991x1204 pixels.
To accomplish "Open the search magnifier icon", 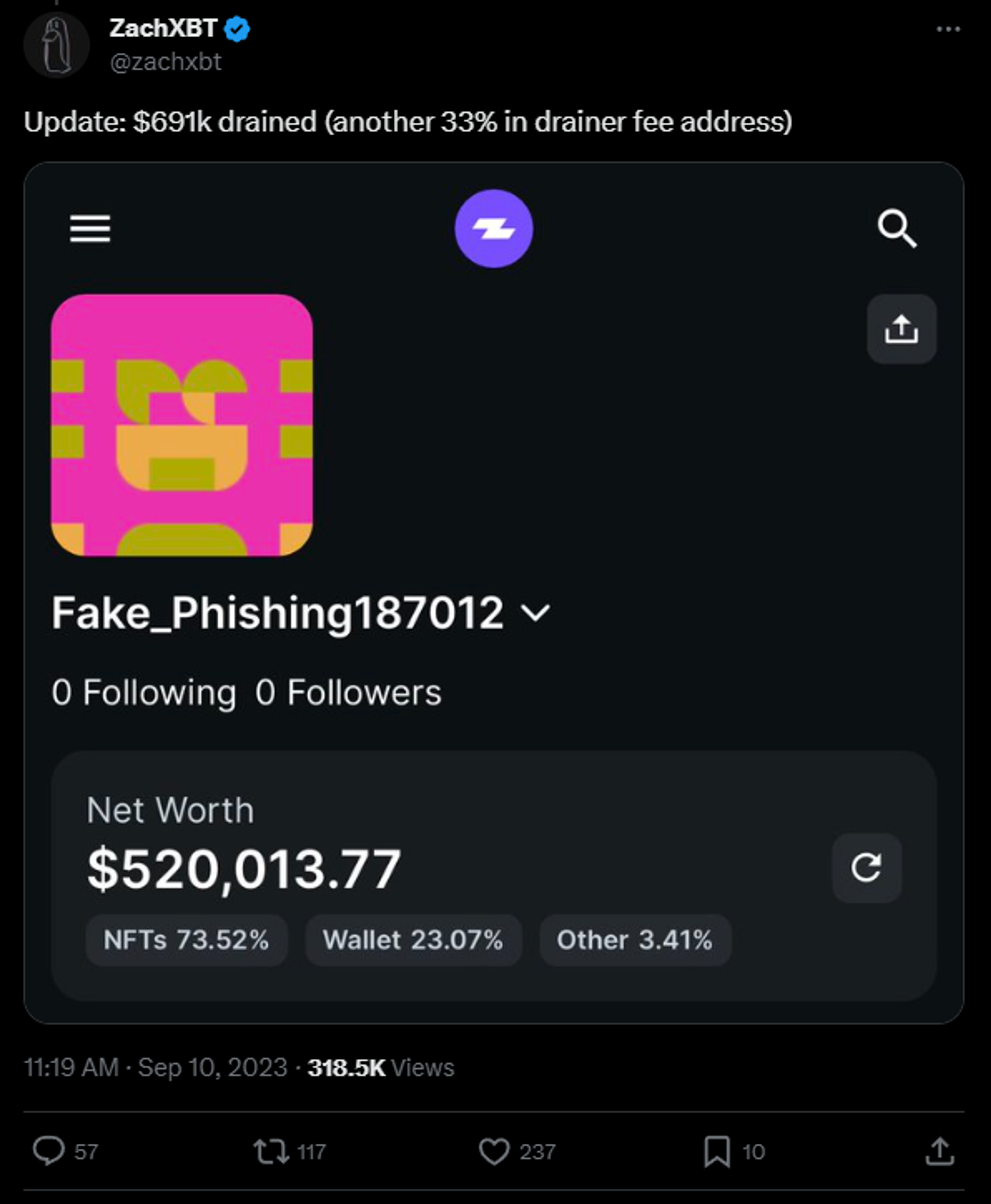I will coord(897,228).
